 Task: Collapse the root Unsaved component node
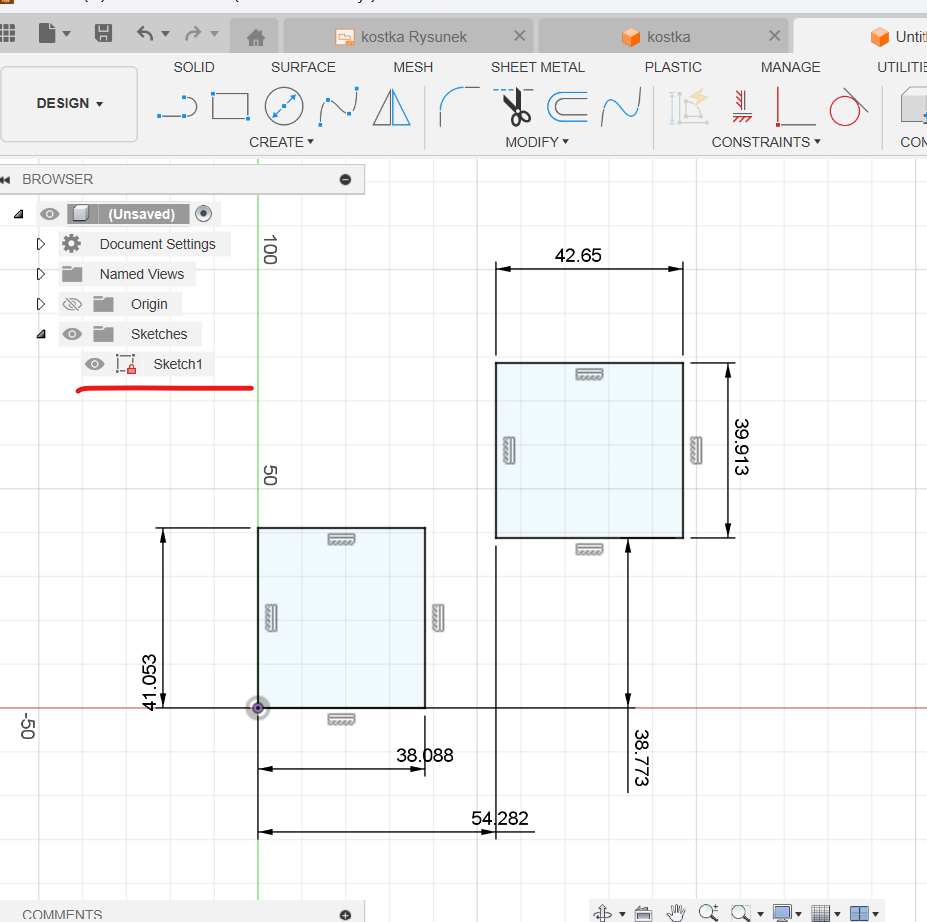point(18,214)
